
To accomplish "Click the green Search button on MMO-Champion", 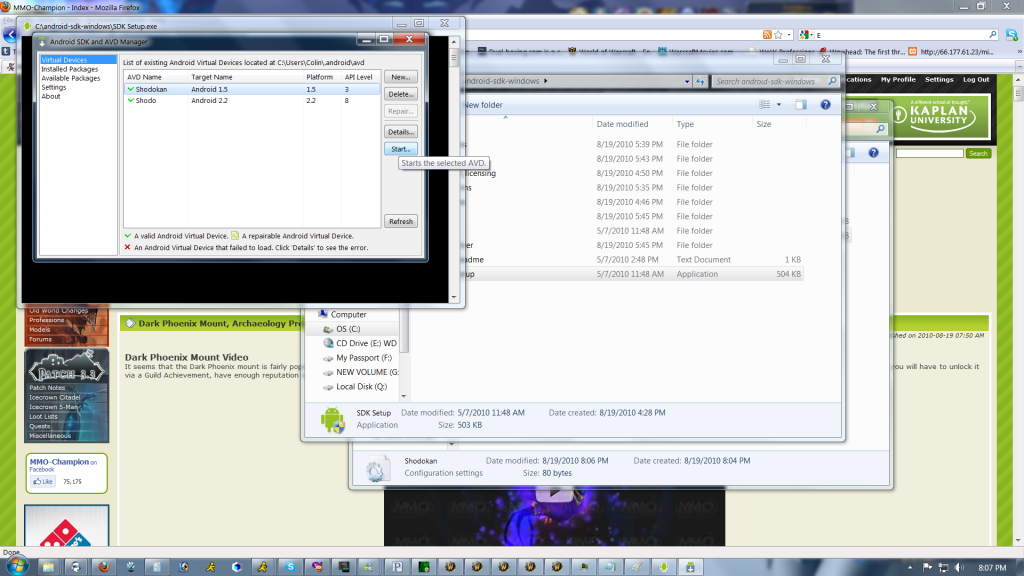I will 978,153.
